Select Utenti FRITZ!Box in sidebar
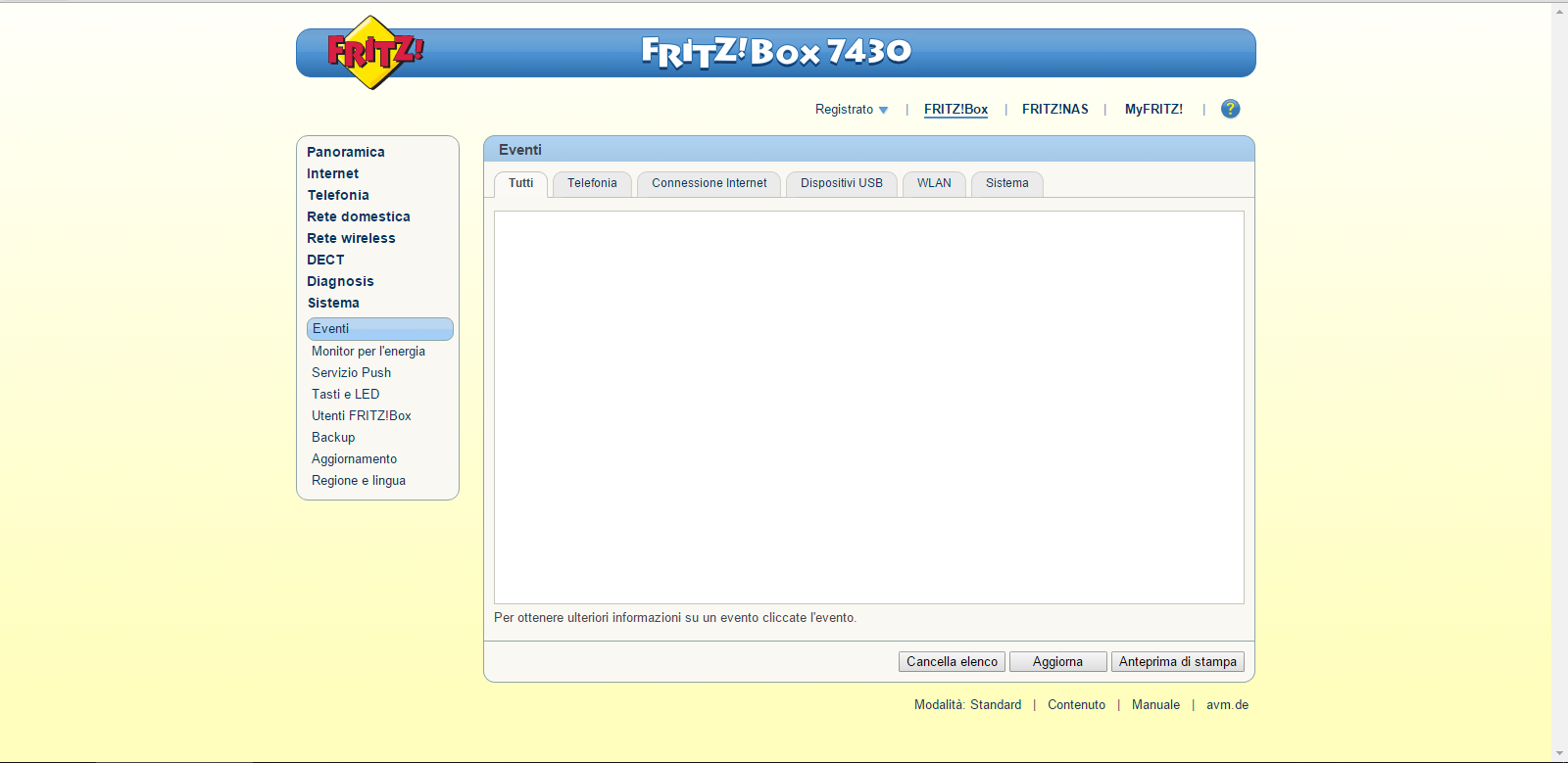Screen dimensions: 1568x763 [361, 416]
